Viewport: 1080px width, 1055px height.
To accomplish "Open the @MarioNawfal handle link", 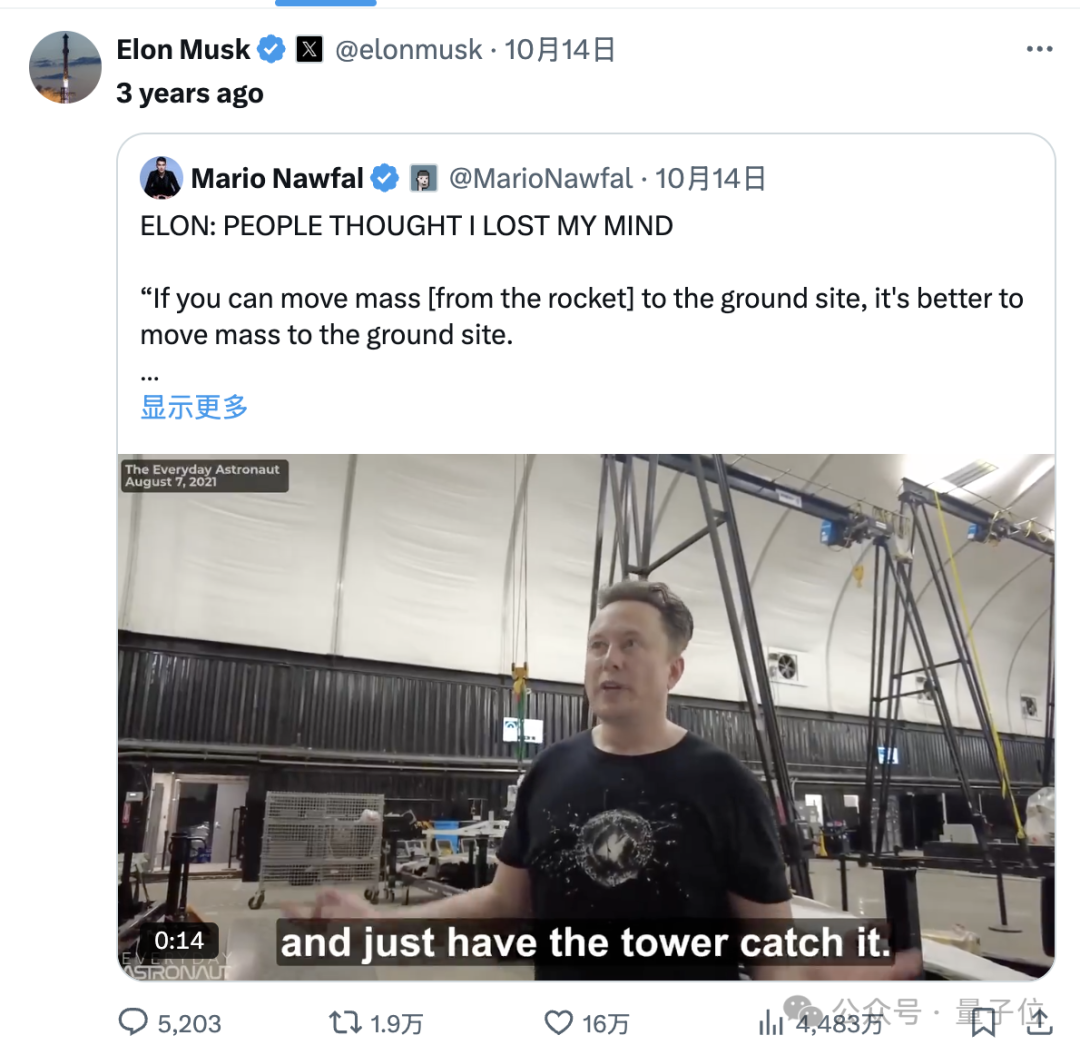I will coord(541,178).
